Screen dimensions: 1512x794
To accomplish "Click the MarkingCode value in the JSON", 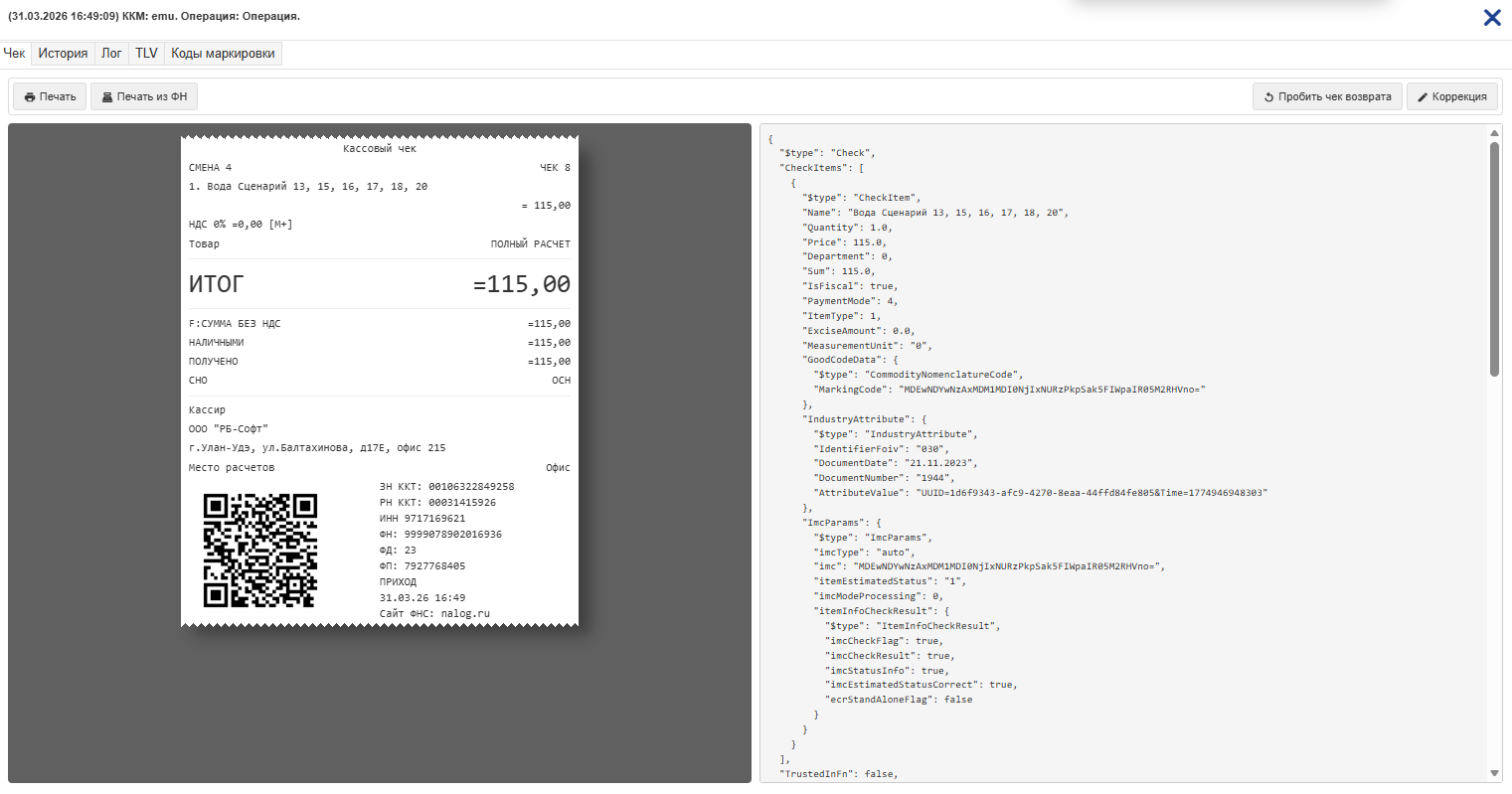I will (1051, 390).
